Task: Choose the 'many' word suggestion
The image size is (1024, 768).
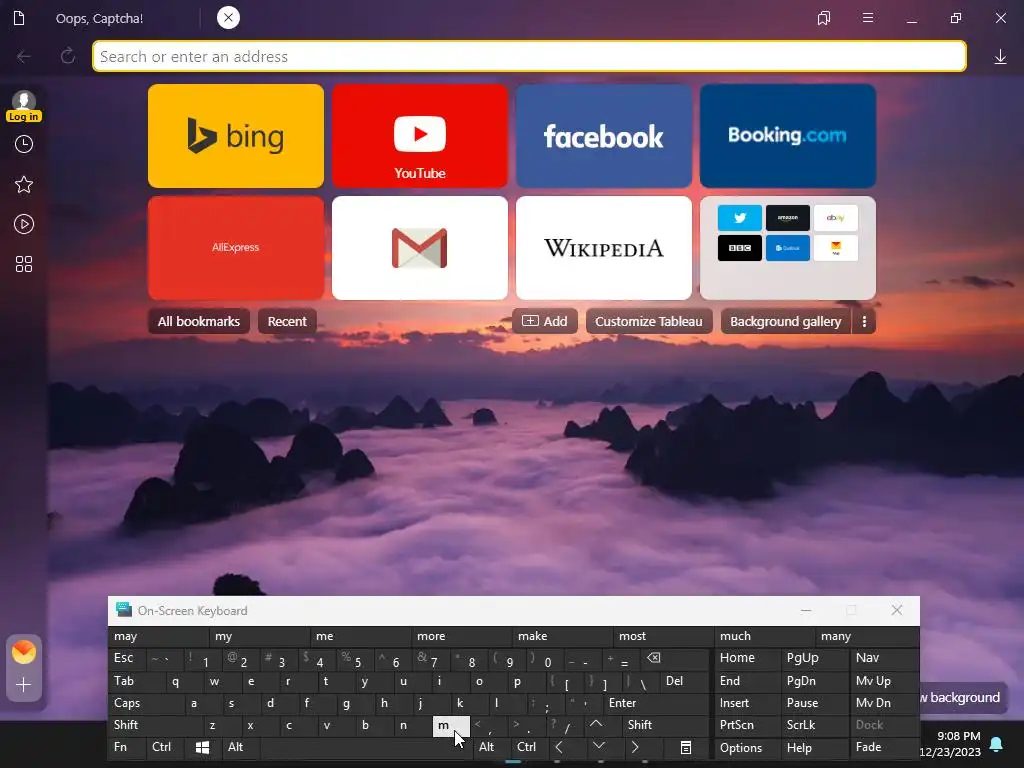Action: point(867,636)
